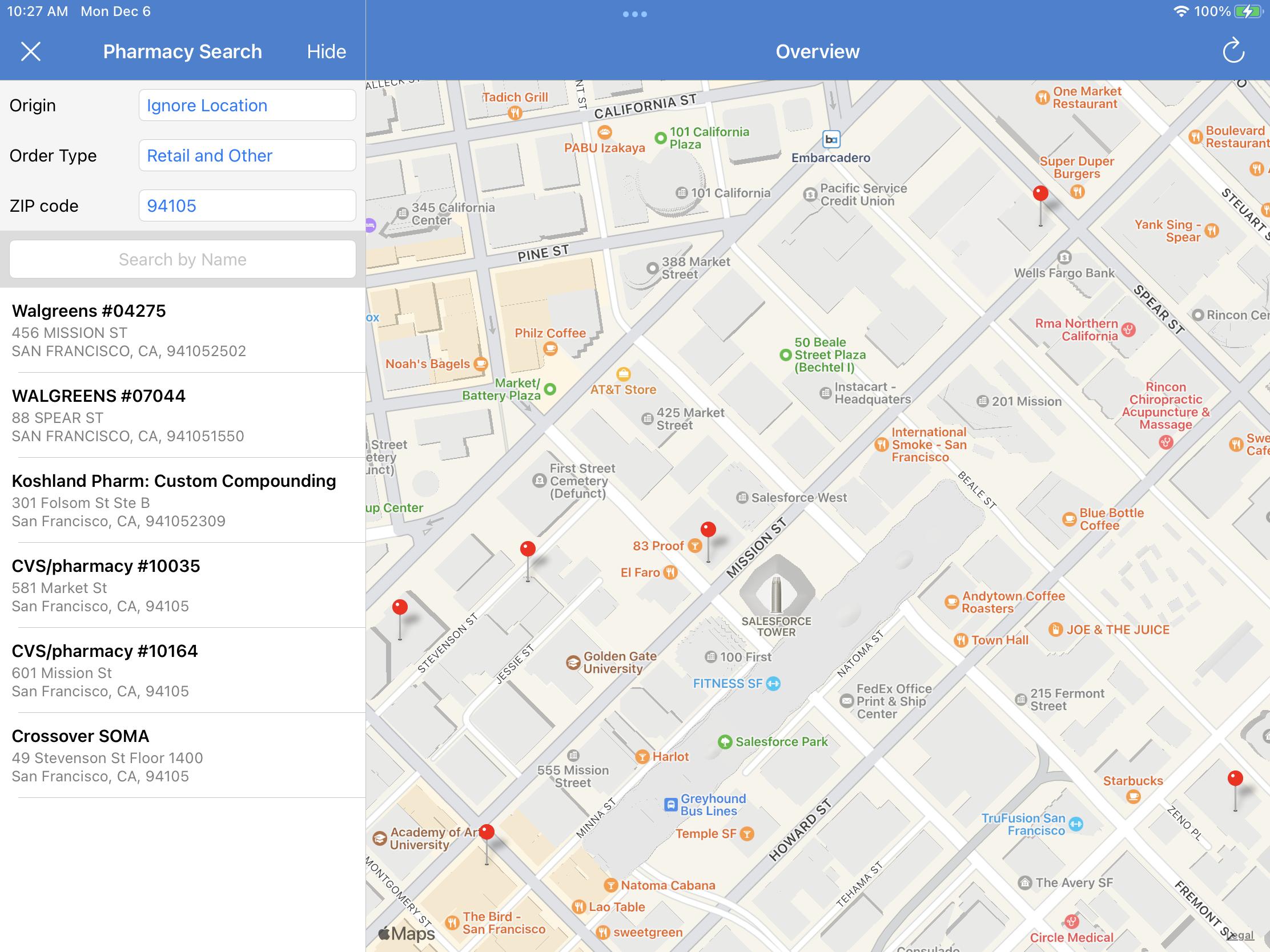Tap the 50 Beale Street Plaza icon
The image size is (1270, 952).
785,355
